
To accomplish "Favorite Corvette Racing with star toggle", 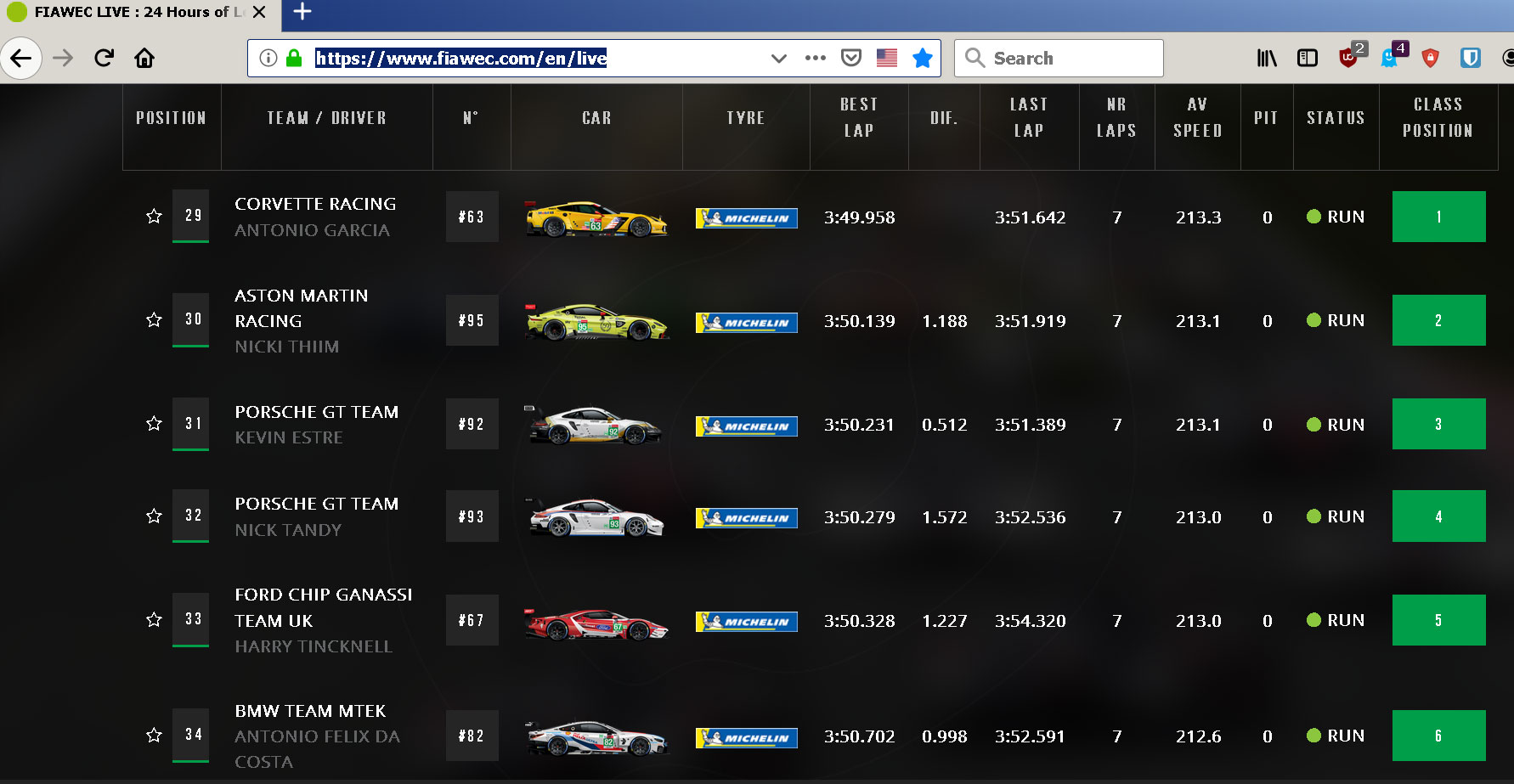I will click(x=154, y=217).
